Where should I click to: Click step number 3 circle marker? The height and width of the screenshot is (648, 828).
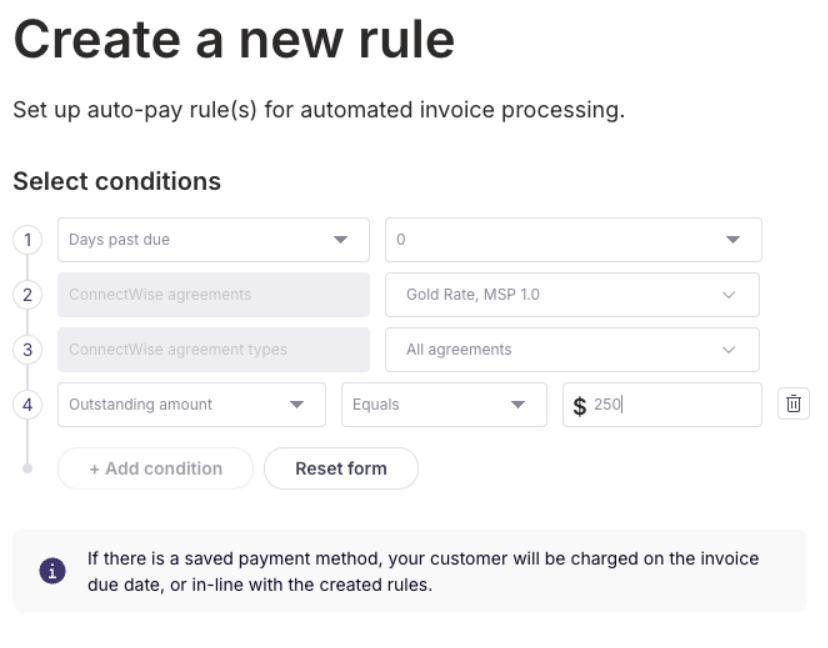(28, 350)
